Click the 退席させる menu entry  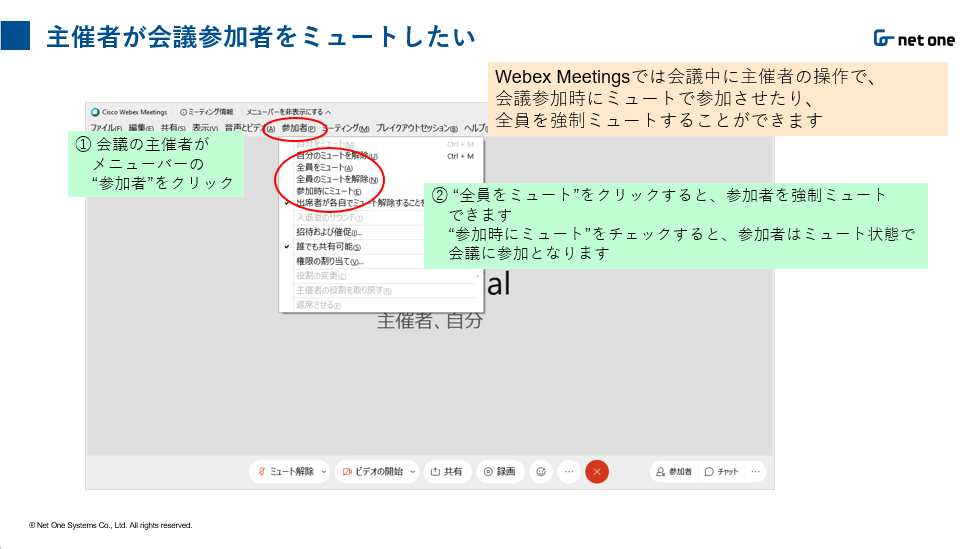click(318, 305)
